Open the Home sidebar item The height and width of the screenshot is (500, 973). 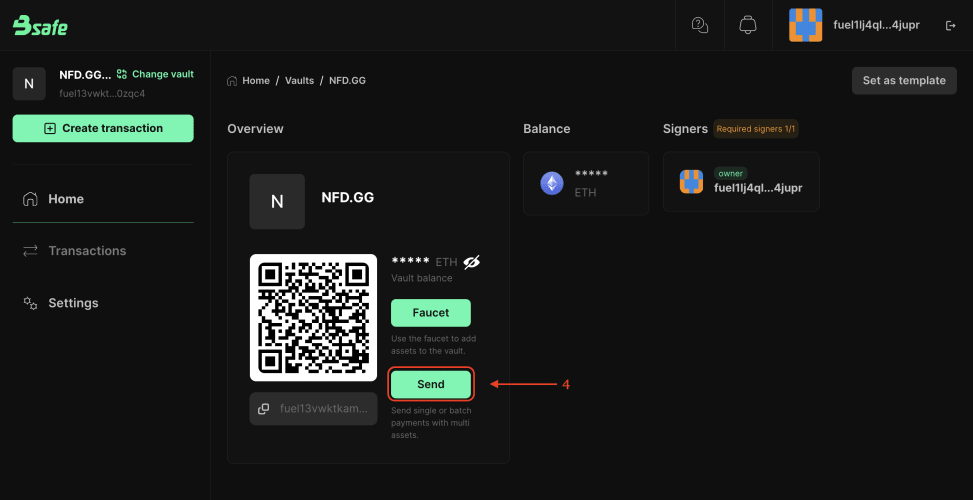click(x=103, y=199)
